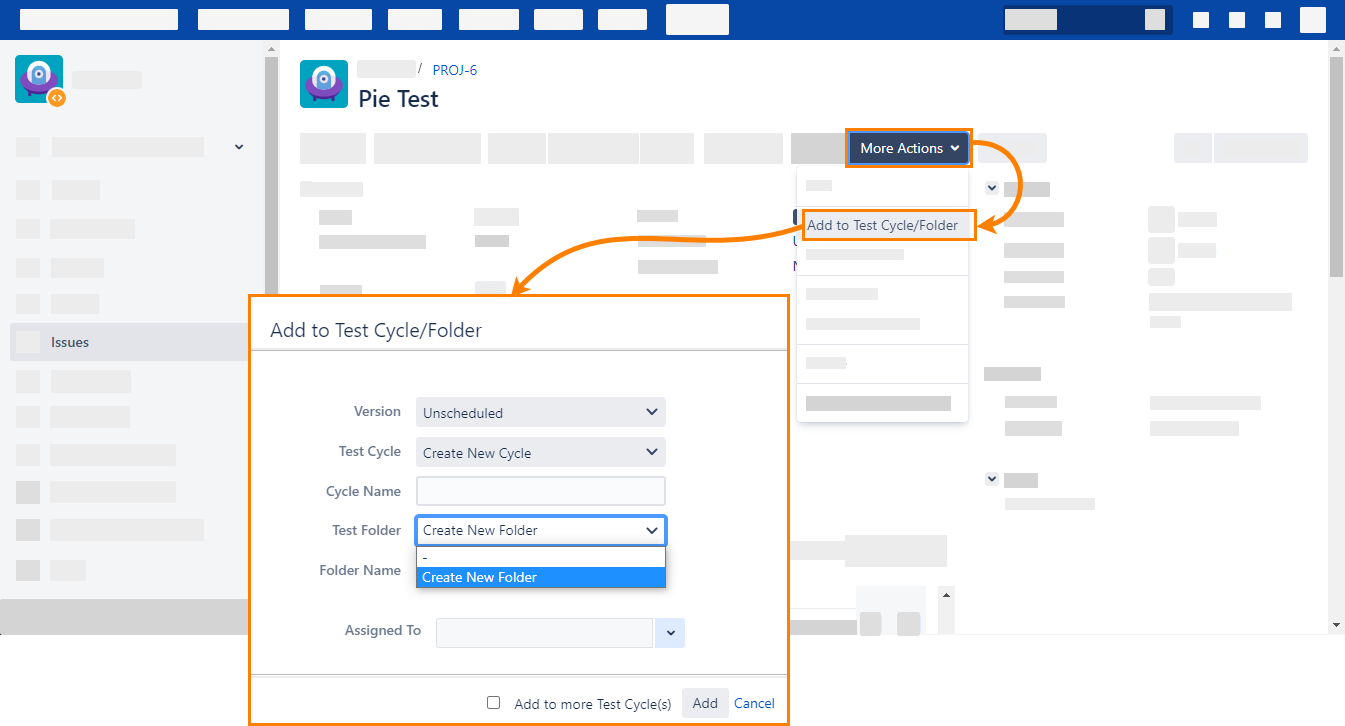
Task: Click the Cancel link
Action: [x=754, y=703]
